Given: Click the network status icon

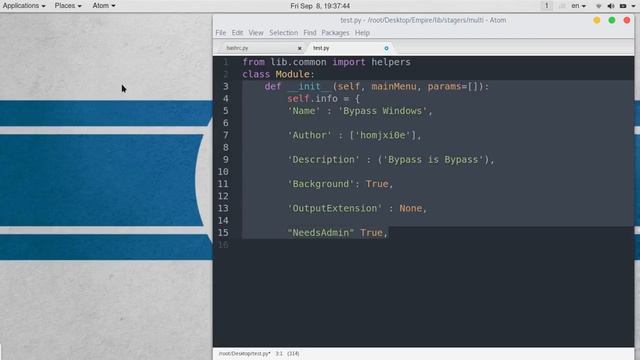Looking at the screenshot, I should pos(599,6).
